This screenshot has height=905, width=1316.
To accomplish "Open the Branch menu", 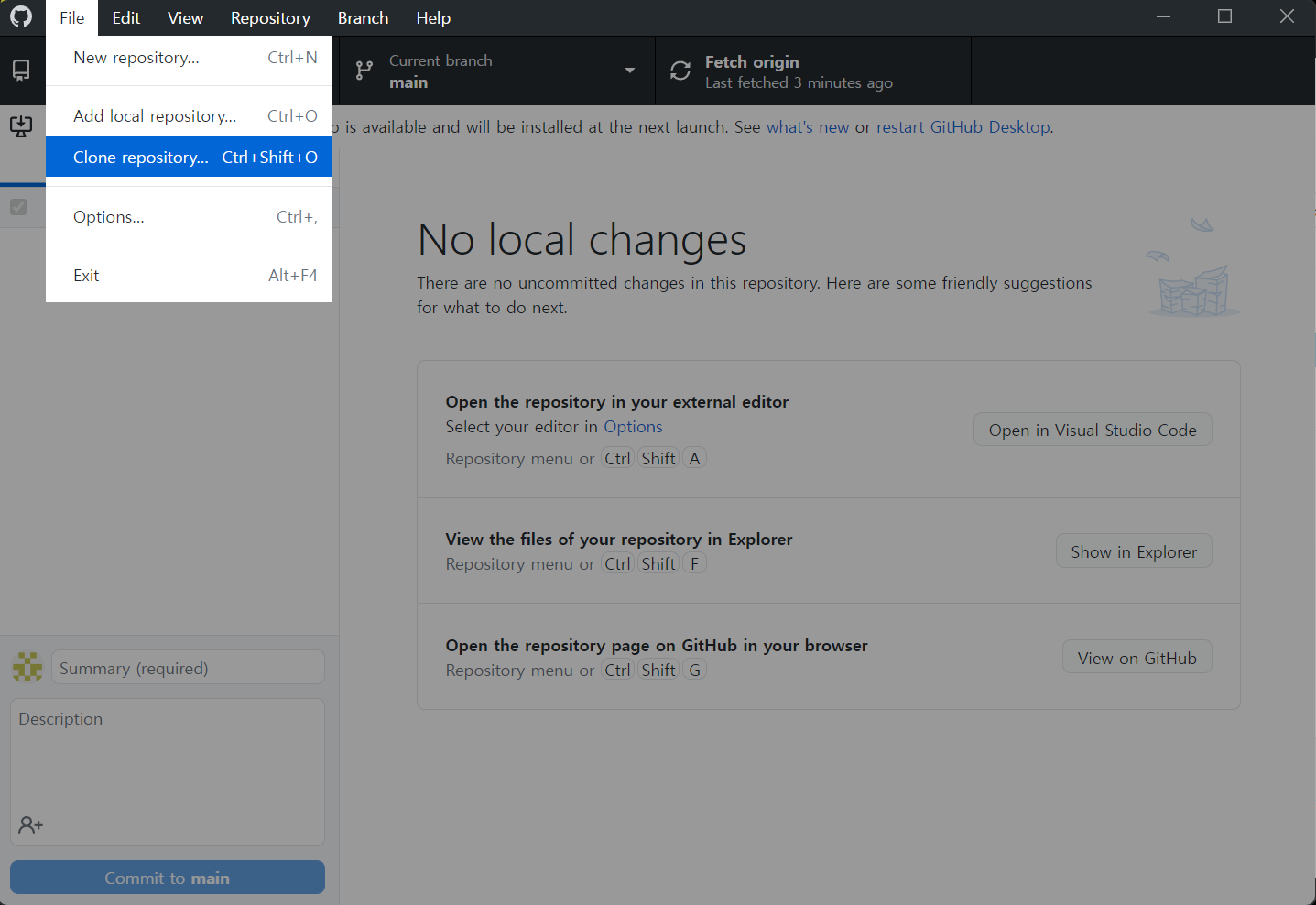I will click(363, 17).
